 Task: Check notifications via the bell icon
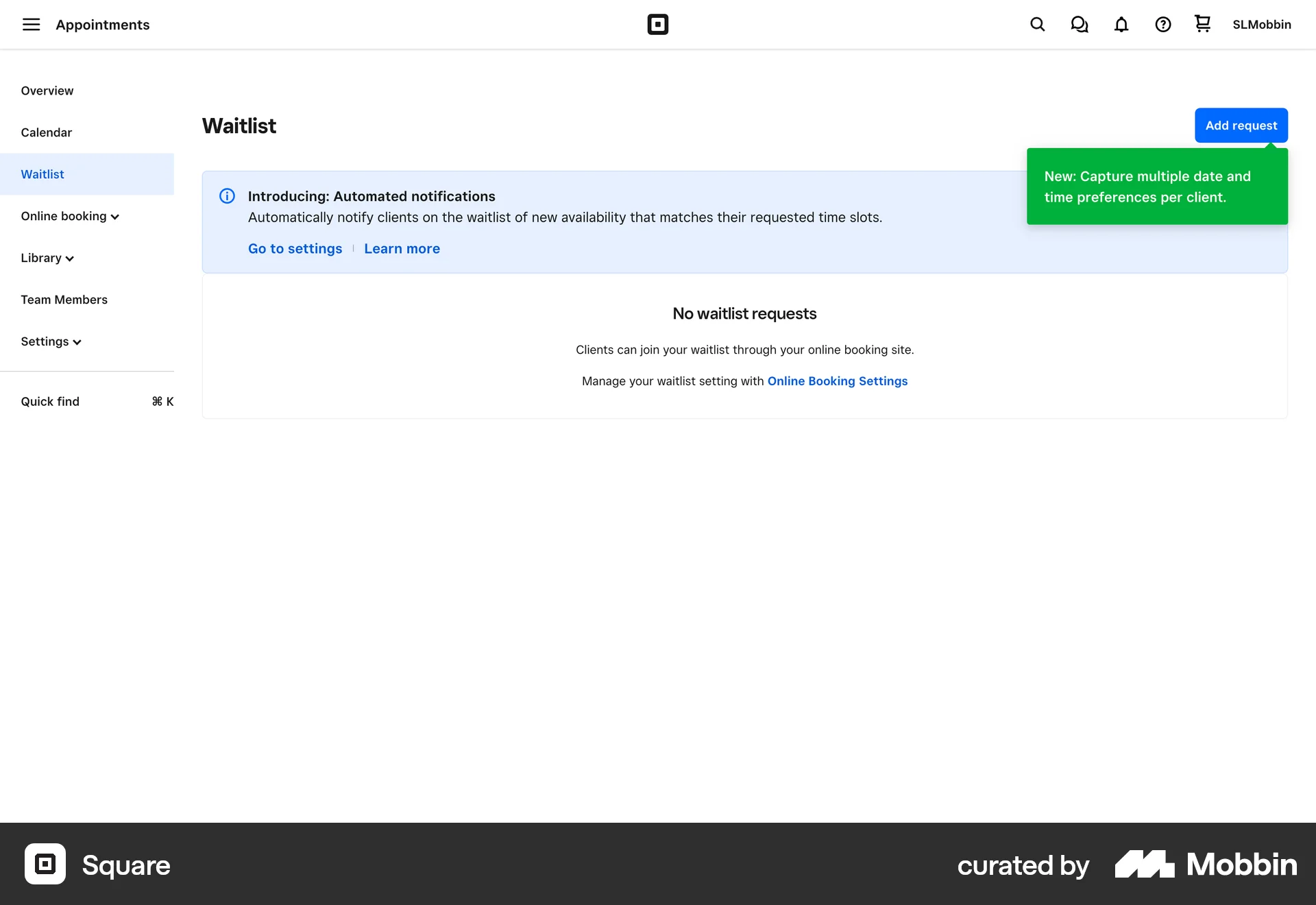(1121, 24)
